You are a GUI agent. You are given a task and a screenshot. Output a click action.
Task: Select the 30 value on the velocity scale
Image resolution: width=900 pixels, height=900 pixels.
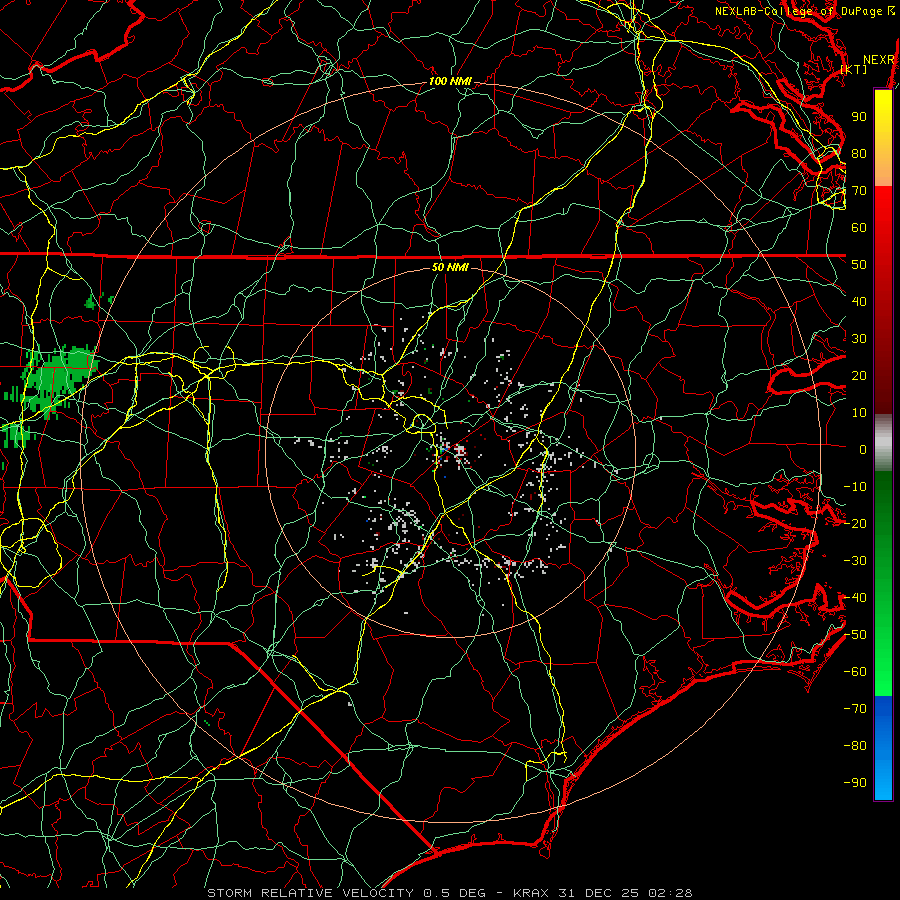coord(859,339)
